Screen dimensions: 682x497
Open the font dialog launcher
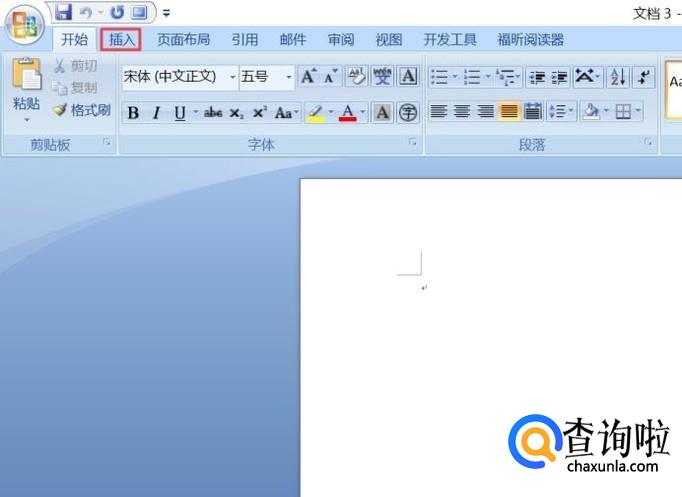412,142
